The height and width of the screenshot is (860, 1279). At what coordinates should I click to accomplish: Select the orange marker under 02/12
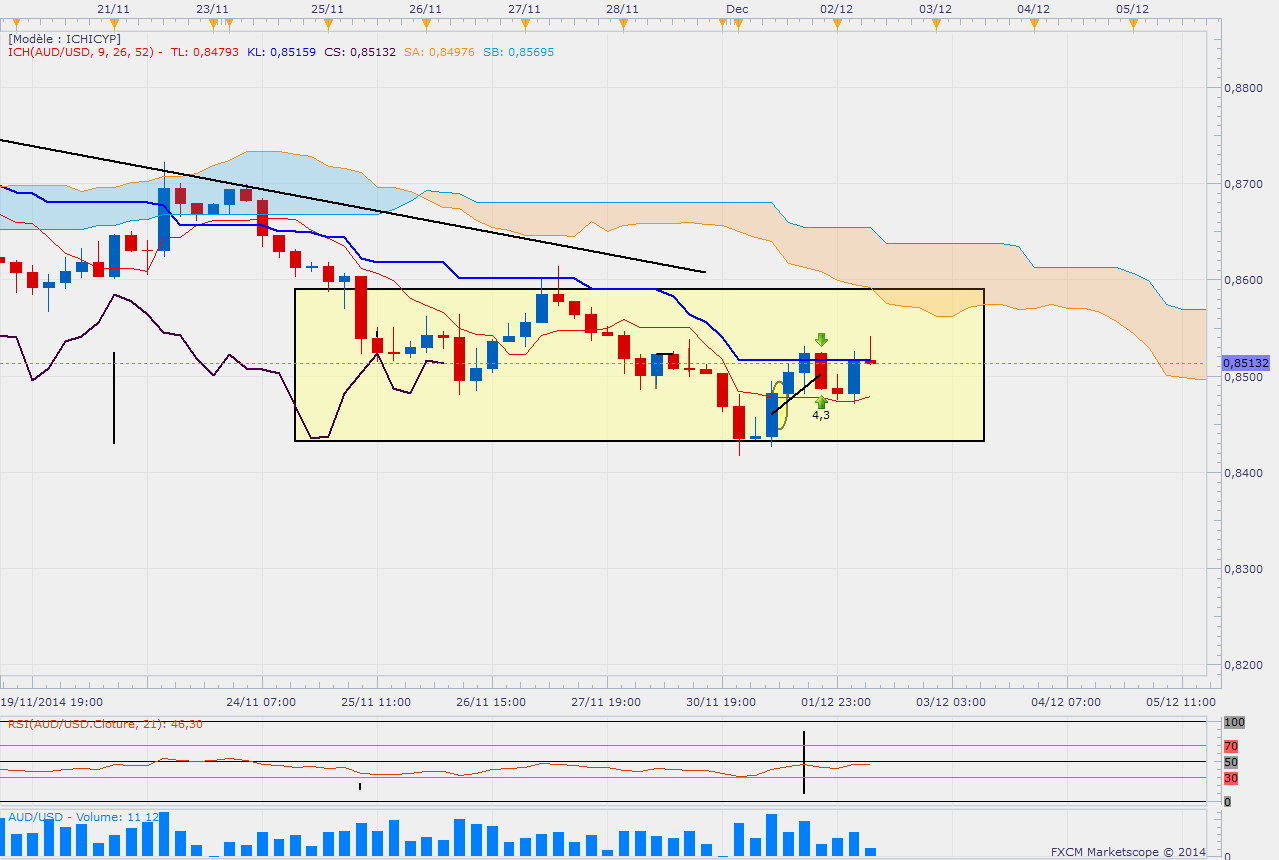click(x=836, y=22)
